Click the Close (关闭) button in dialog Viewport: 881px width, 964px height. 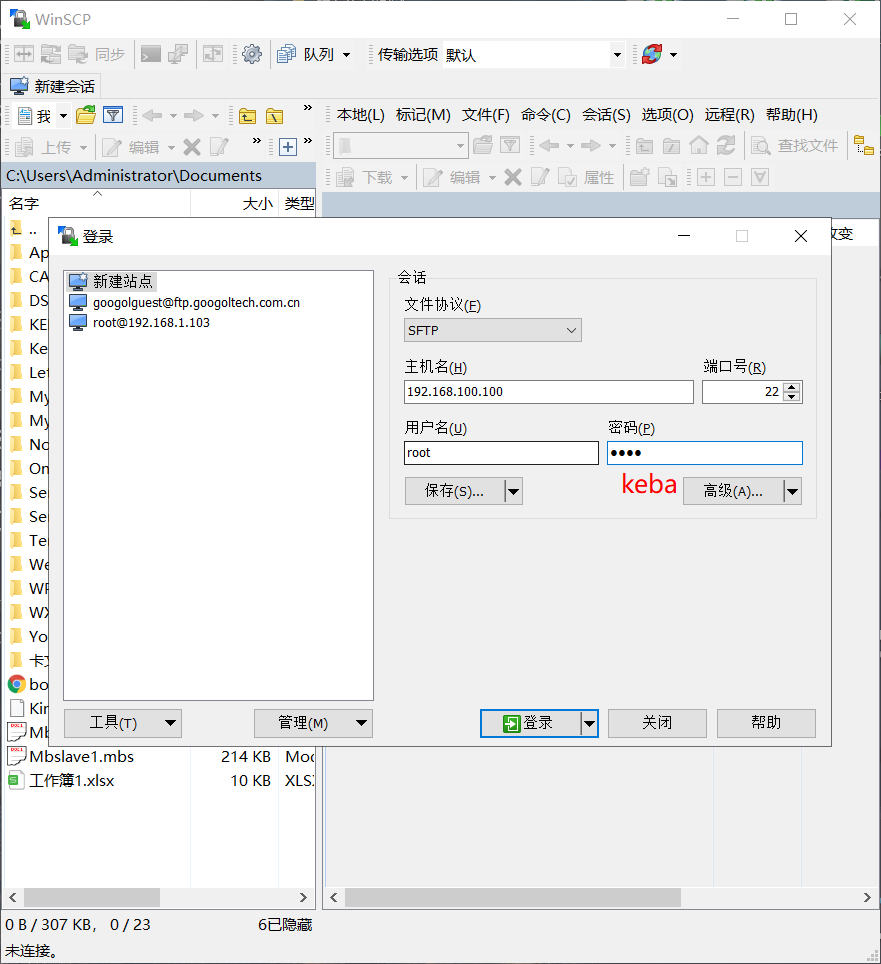pyautogui.click(x=657, y=723)
